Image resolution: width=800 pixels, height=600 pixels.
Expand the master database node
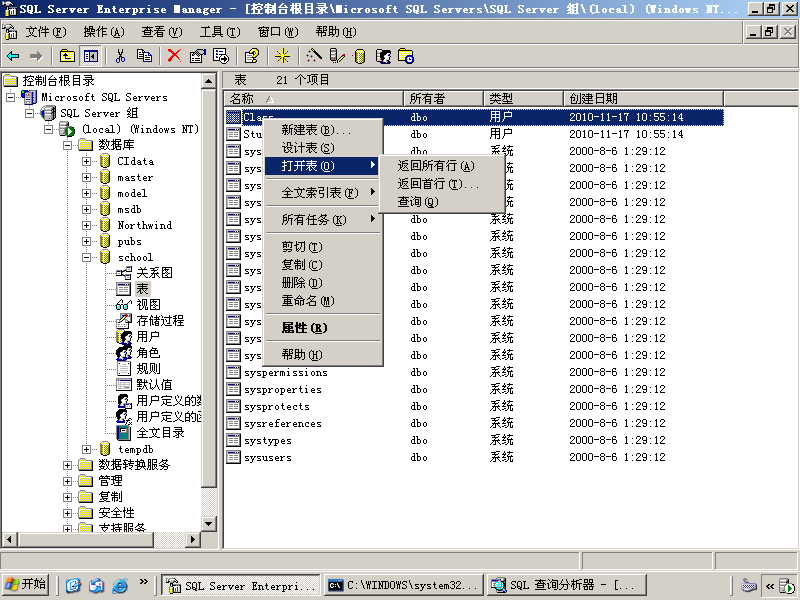click(x=87, y=178)
